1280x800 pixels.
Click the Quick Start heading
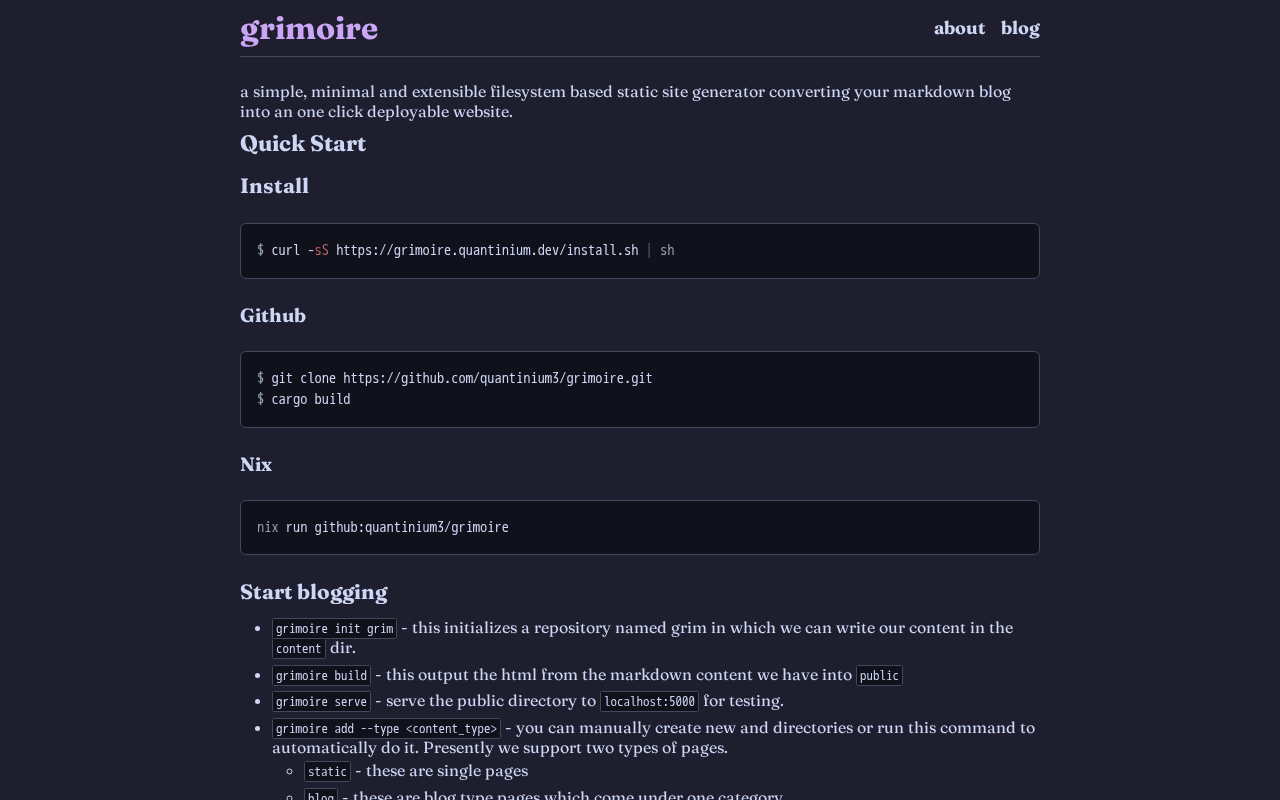[x=303, y=144]
